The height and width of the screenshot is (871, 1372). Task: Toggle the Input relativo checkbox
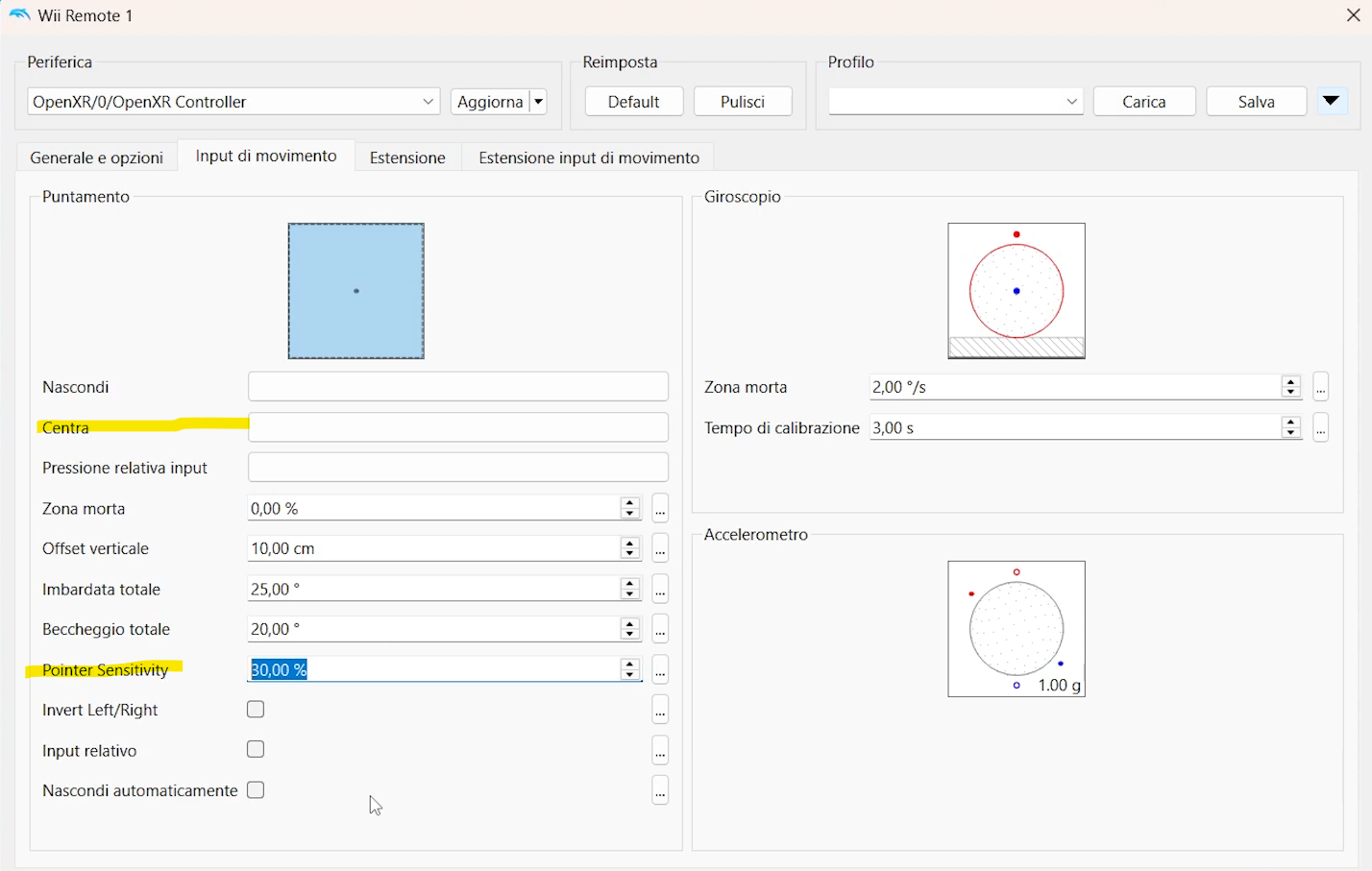point(256,750)
